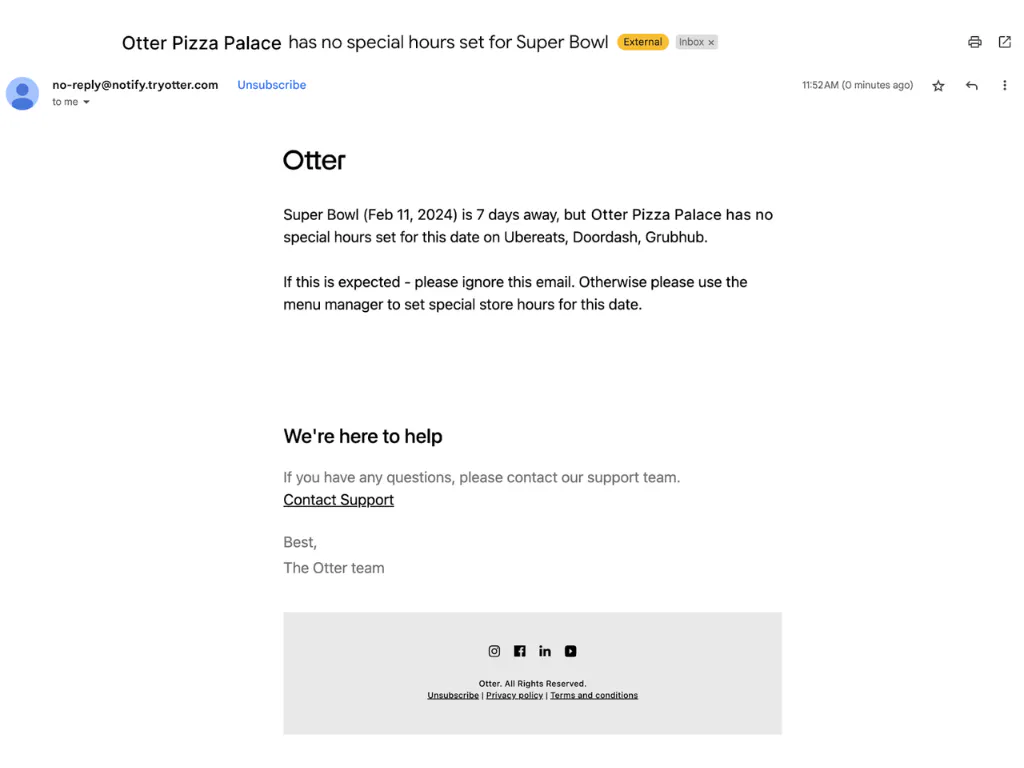Remove the Inbox label with its x
The width and height of the screenshot is (1024, 768).
coord(711,43)
